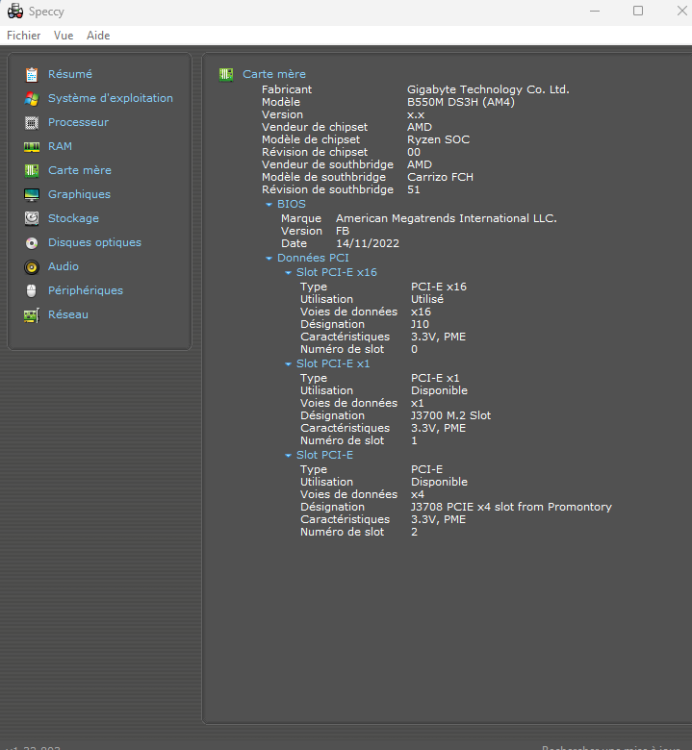
Task: Click the Carte mère header icon in main panel
Action: [x=226, y=75]
